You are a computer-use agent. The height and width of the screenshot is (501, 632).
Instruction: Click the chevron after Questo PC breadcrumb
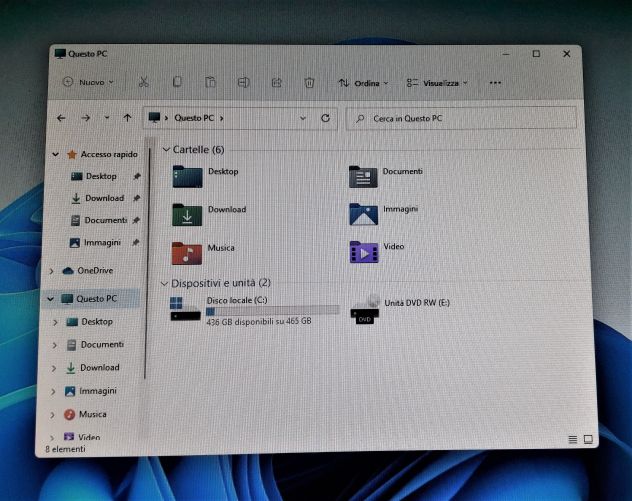click(x=222, y=118)
